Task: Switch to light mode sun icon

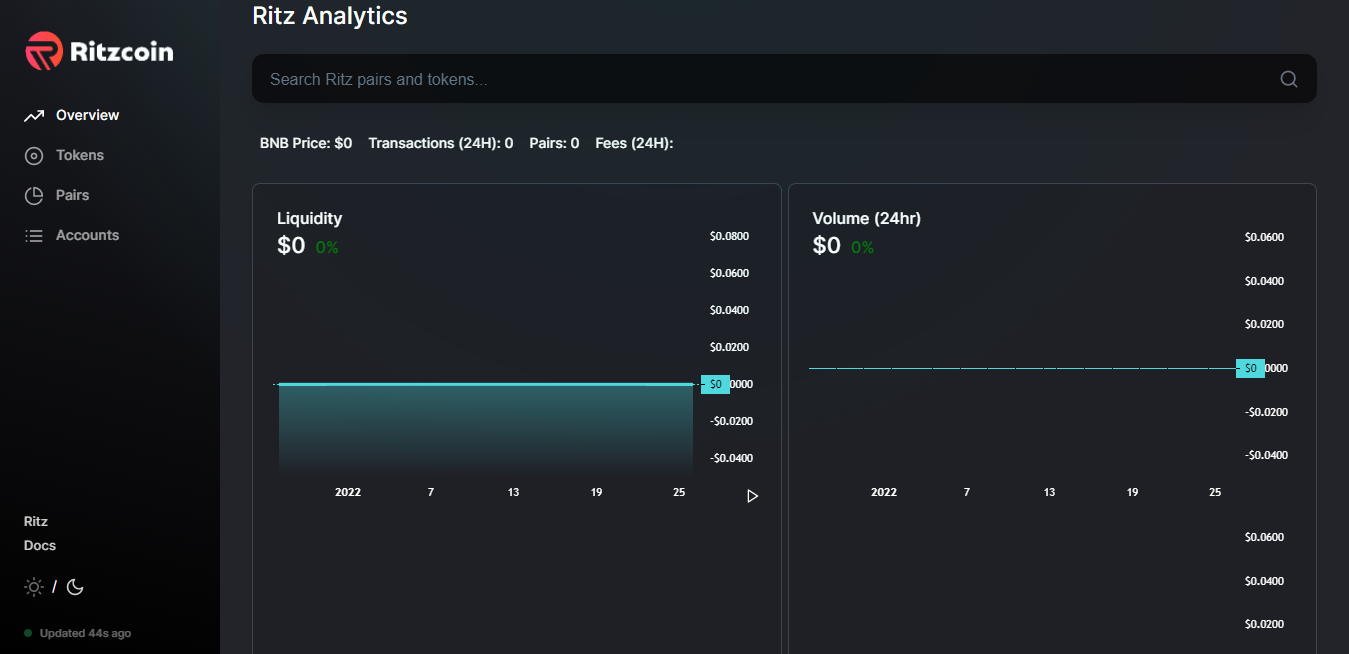Action: coord(34,587)
